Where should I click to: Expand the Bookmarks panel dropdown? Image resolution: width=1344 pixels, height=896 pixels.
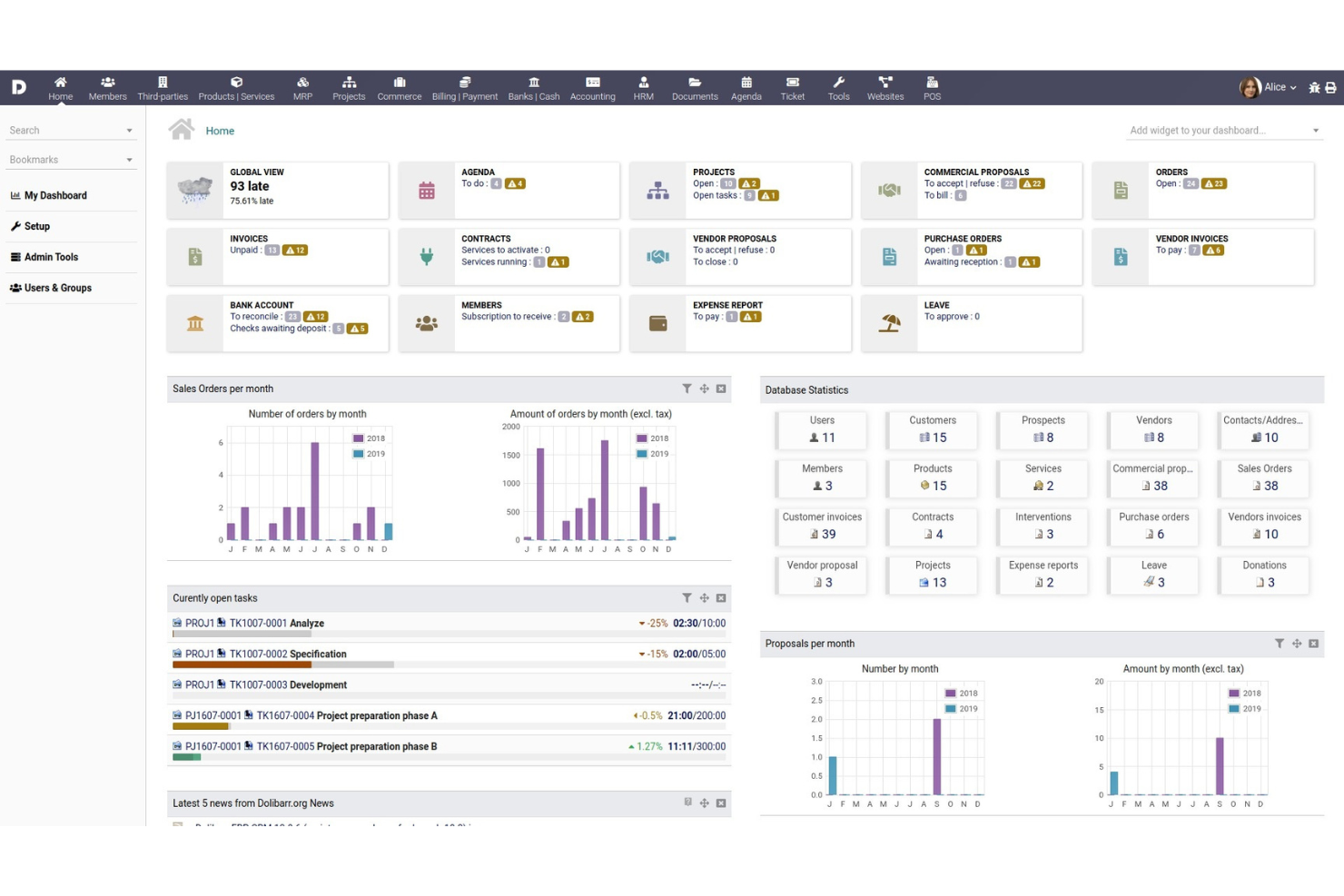[129, 160]
